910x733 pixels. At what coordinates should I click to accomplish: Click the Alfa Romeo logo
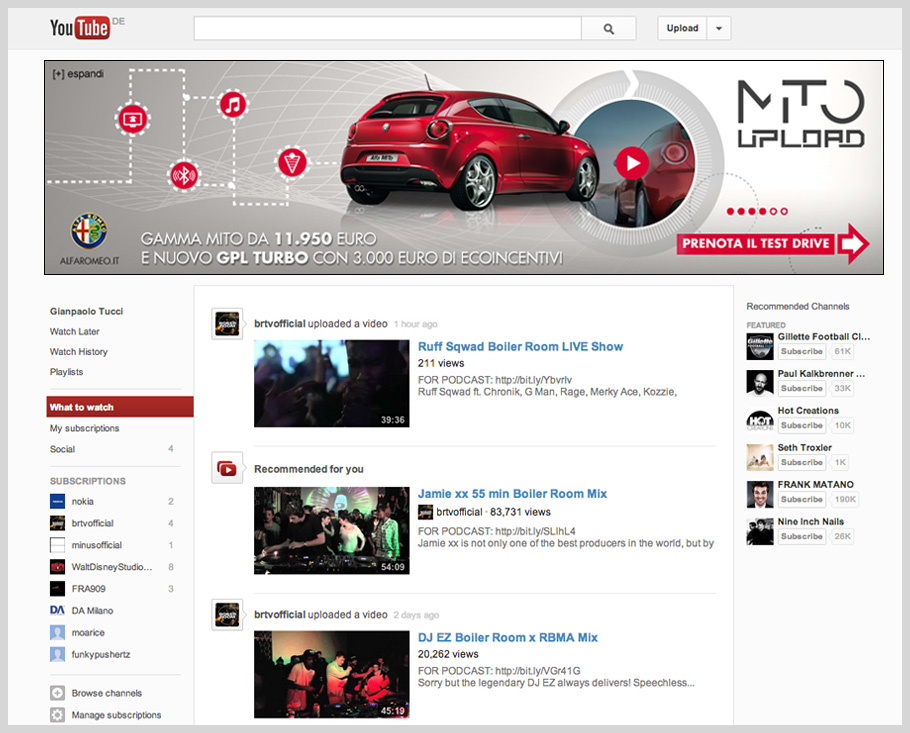(89, 230)
